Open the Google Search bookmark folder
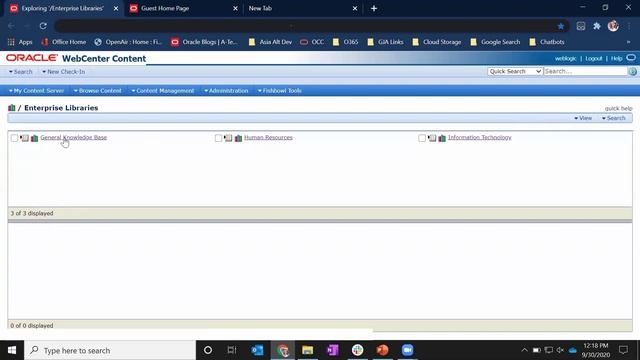The width and height of the screenshot is (640, 360). (496, 42)
